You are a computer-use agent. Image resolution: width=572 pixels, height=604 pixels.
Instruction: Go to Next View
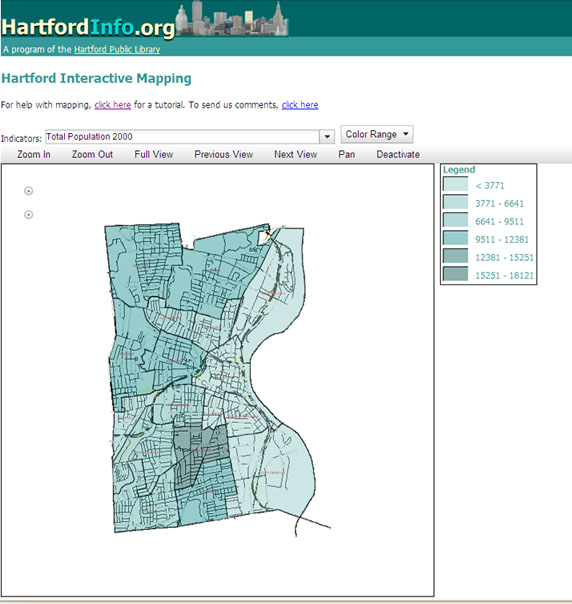pyautogui.click(x=295, y=154)
